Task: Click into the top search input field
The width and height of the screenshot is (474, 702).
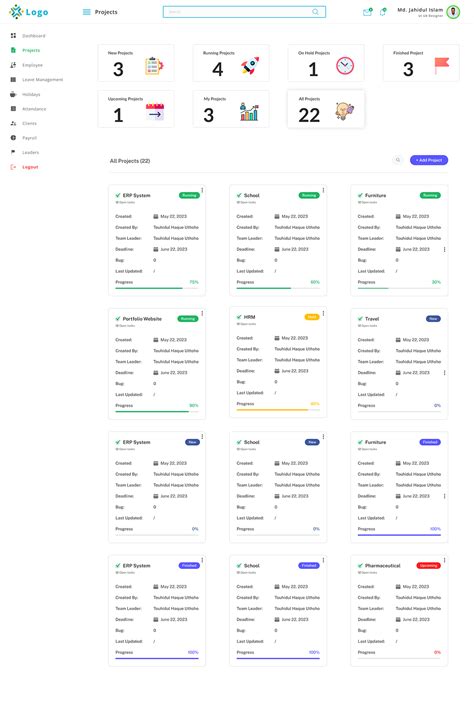Action: [244, 12]
